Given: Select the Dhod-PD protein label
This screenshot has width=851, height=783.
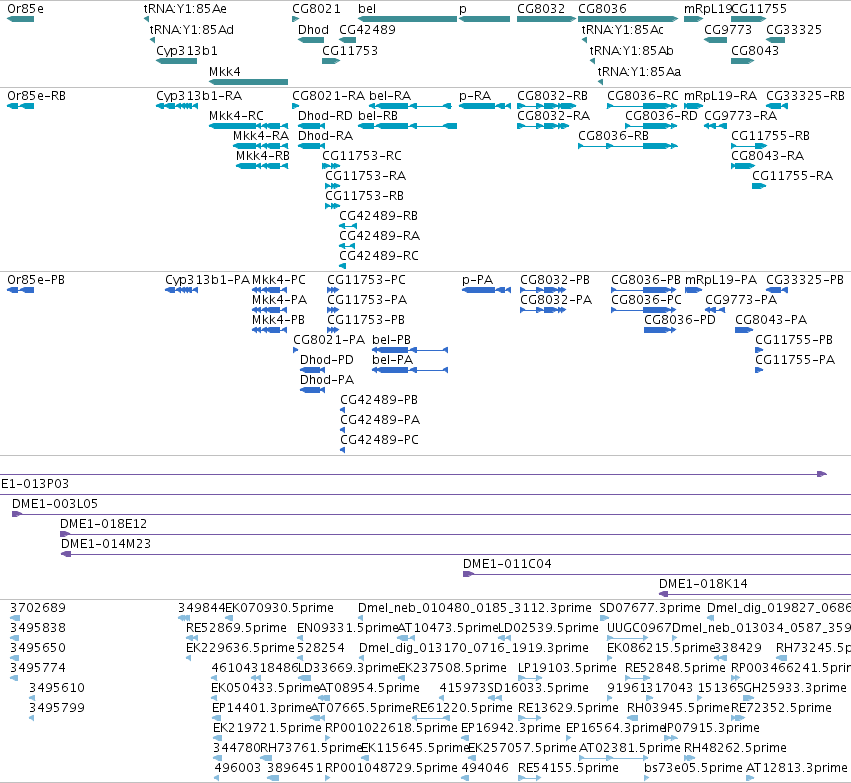Looking at the screenshot, I should pyautogui.click(x=327, y=360).
